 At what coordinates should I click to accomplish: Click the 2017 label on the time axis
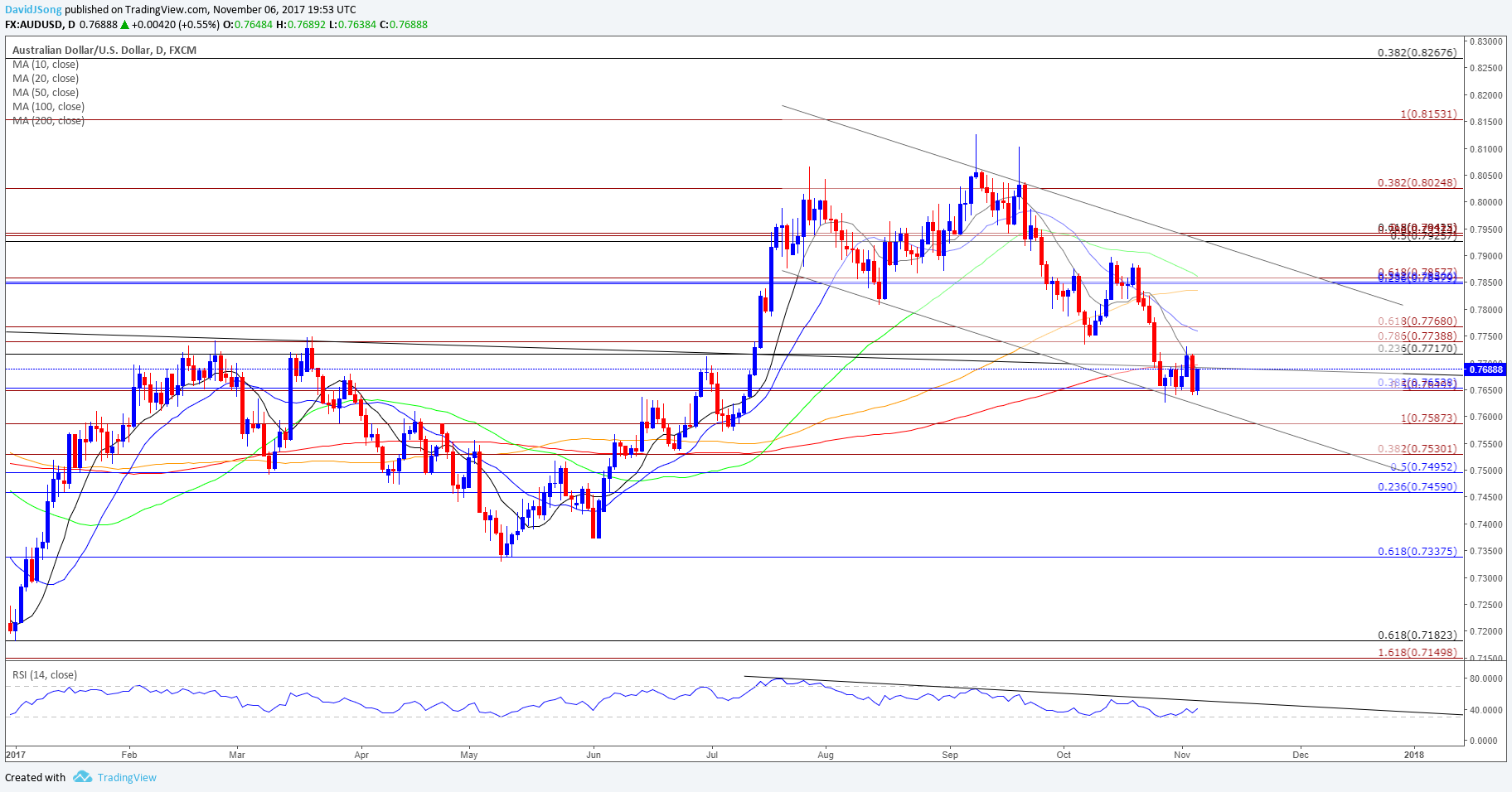[x=15, y=755]
